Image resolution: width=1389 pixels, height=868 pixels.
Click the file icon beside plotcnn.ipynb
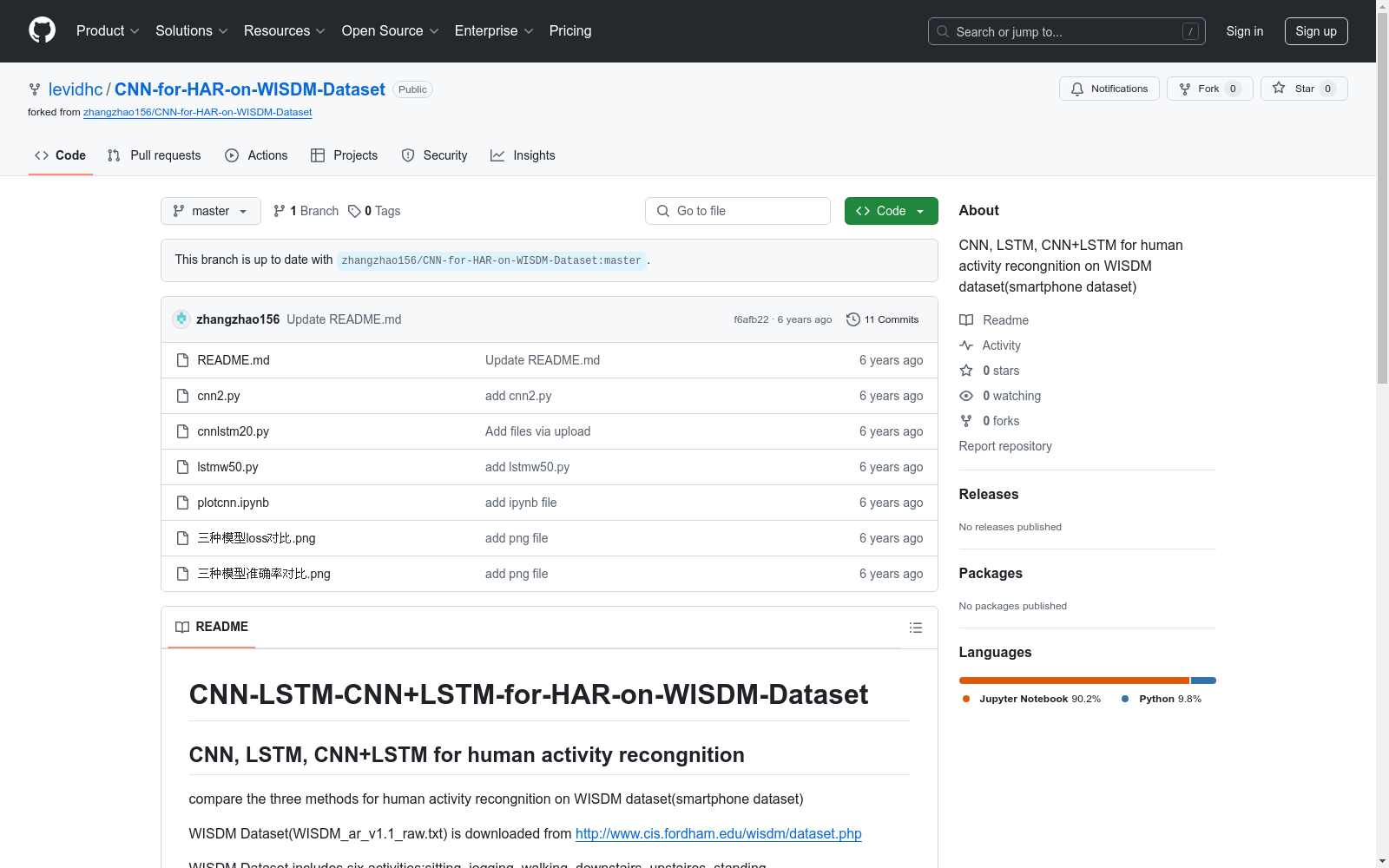pyautogui.click(x=182, y=503)
